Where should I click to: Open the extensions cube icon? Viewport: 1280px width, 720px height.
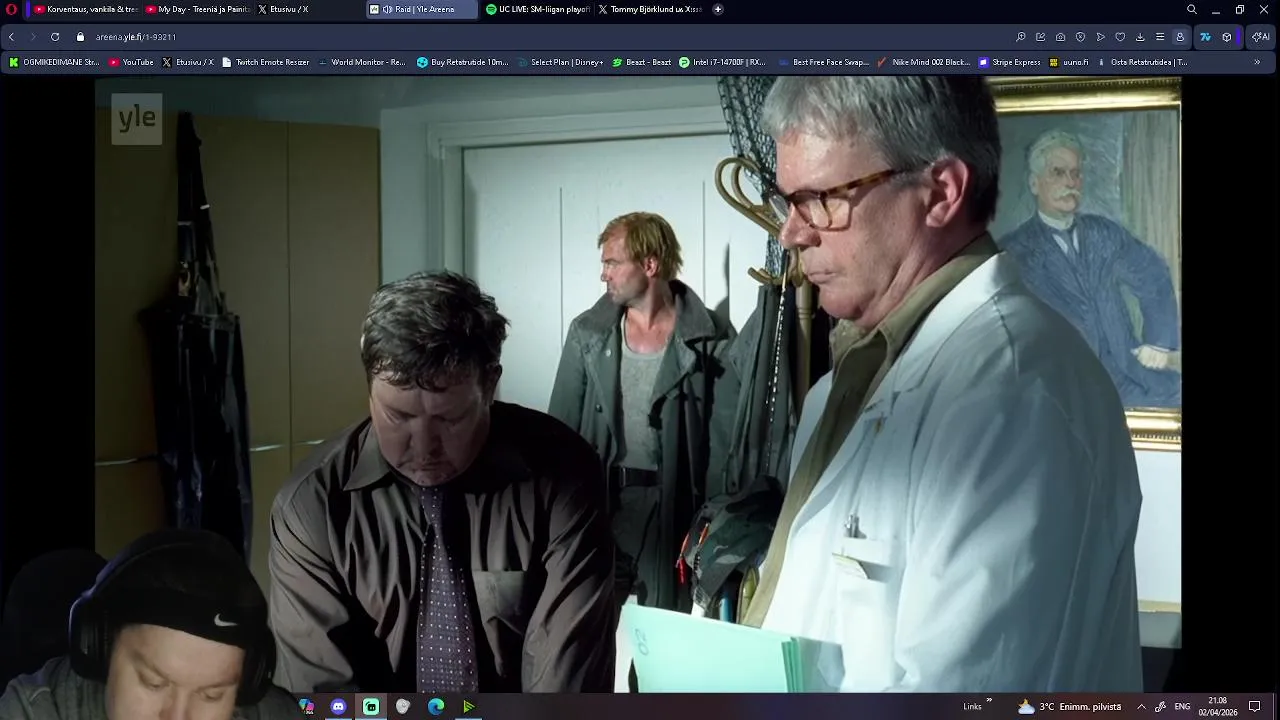1227,37
